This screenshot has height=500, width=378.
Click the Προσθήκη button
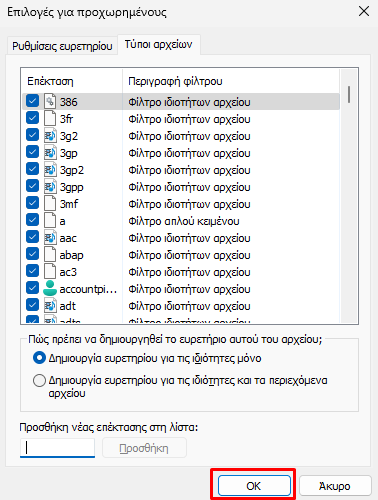[144, 448]
